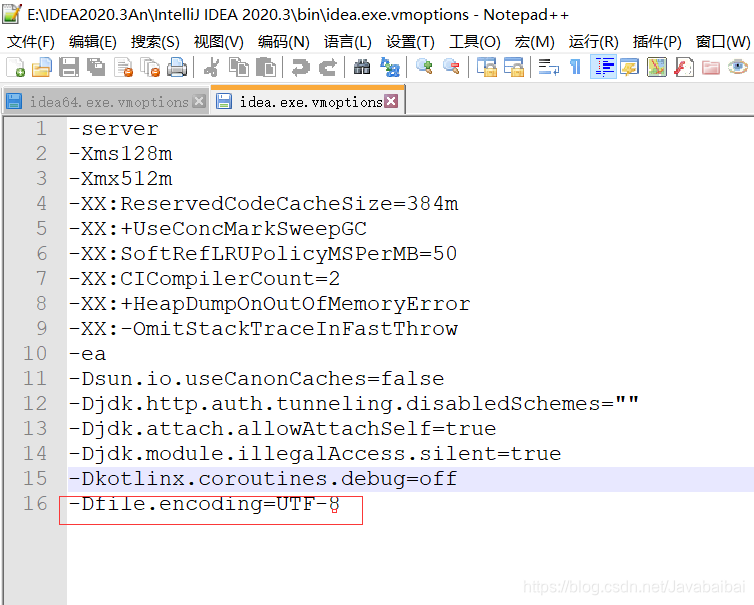
Task: Click the -Xmx512m line
Action: (x=120, y=179)
